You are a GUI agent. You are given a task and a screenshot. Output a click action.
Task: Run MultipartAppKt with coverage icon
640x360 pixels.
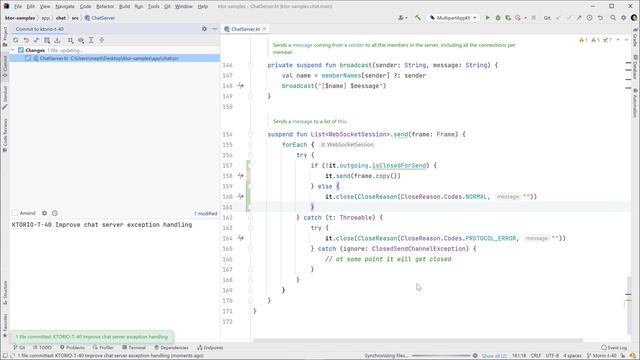click(508, 18)
